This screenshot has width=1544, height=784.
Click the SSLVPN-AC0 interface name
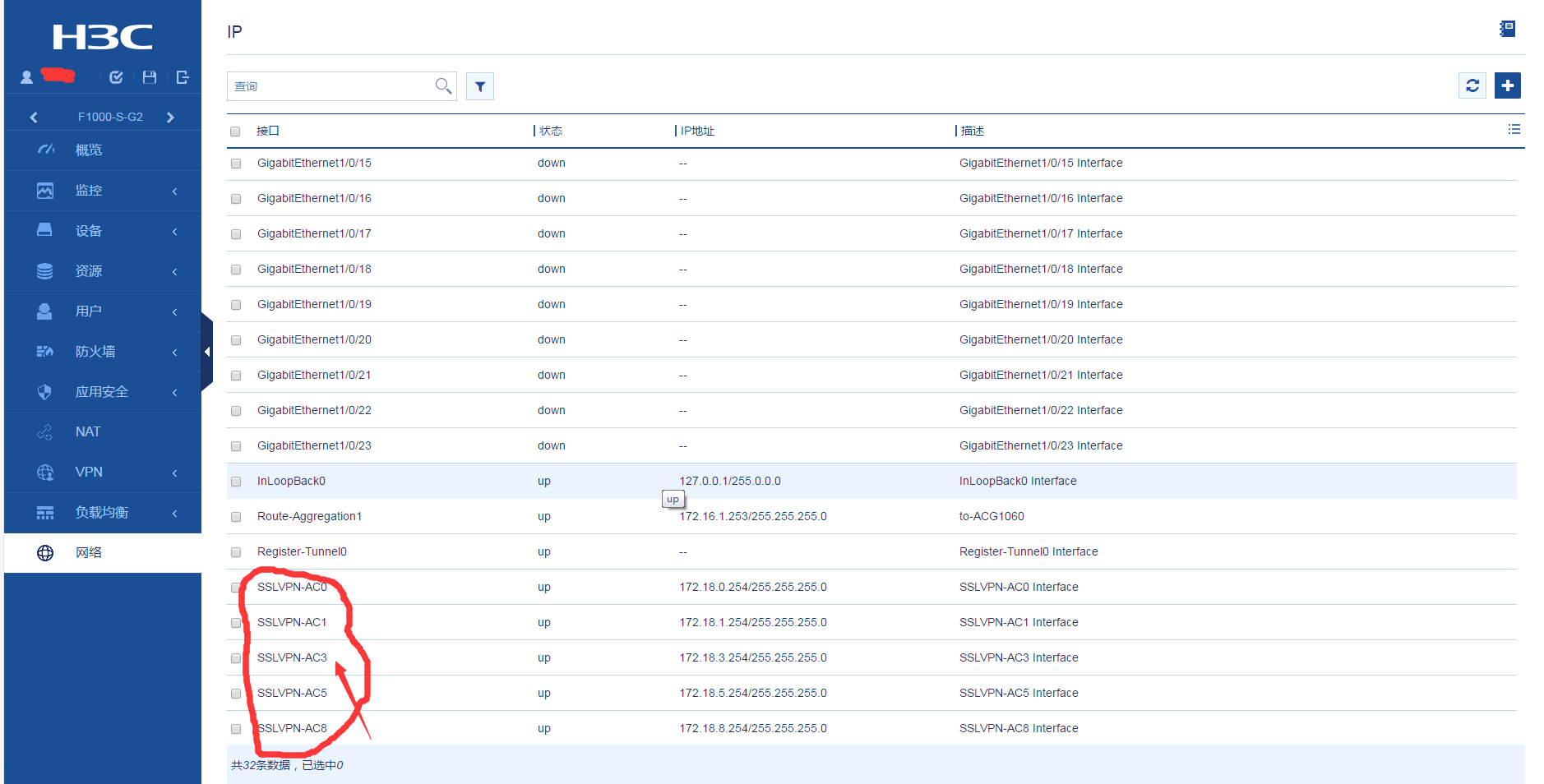click(x=292, y=587)
